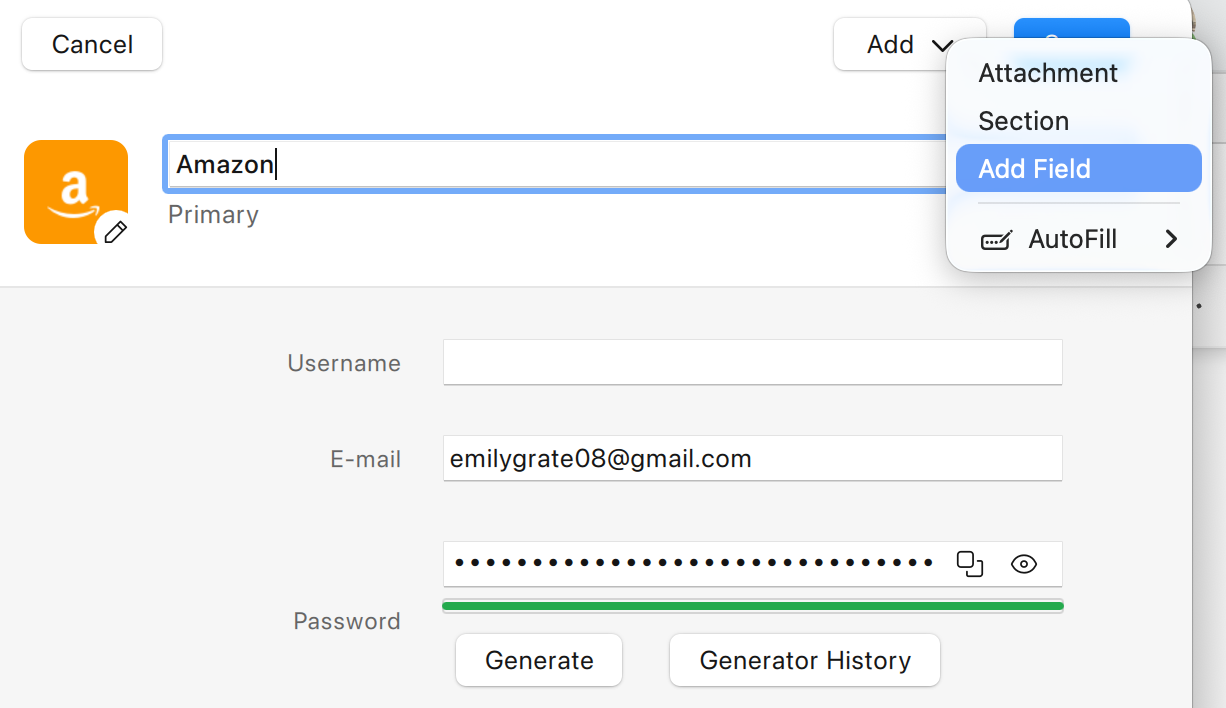This screenshot has width=1226, height=708.
Task: Click the E-mail field with emilygrate08@gmail.com
Action: coord(753,458)
